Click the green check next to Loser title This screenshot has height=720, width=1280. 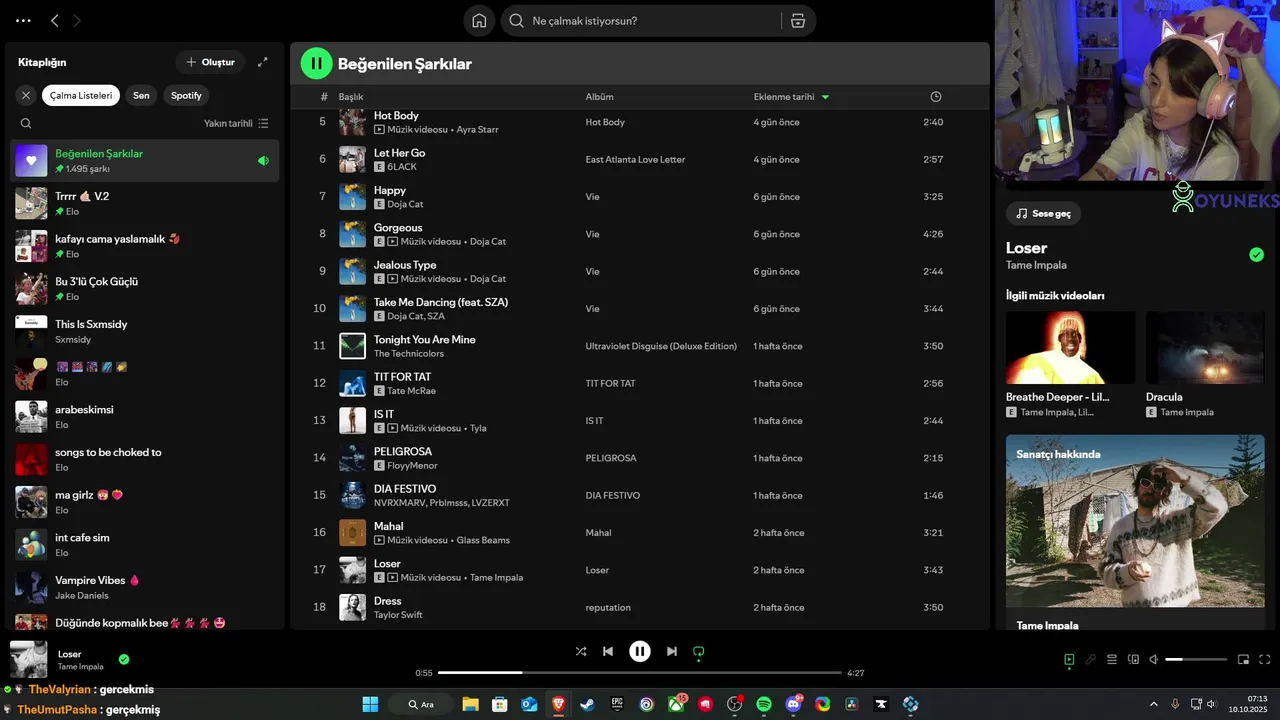click(1257, 255)
